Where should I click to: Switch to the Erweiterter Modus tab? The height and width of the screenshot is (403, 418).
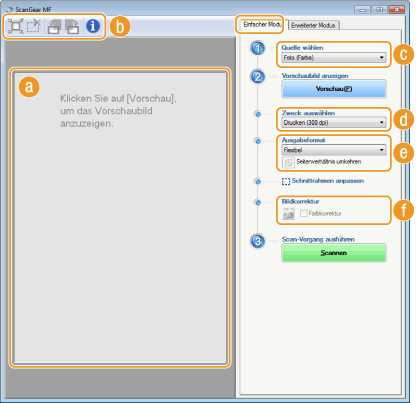[313, 25]
